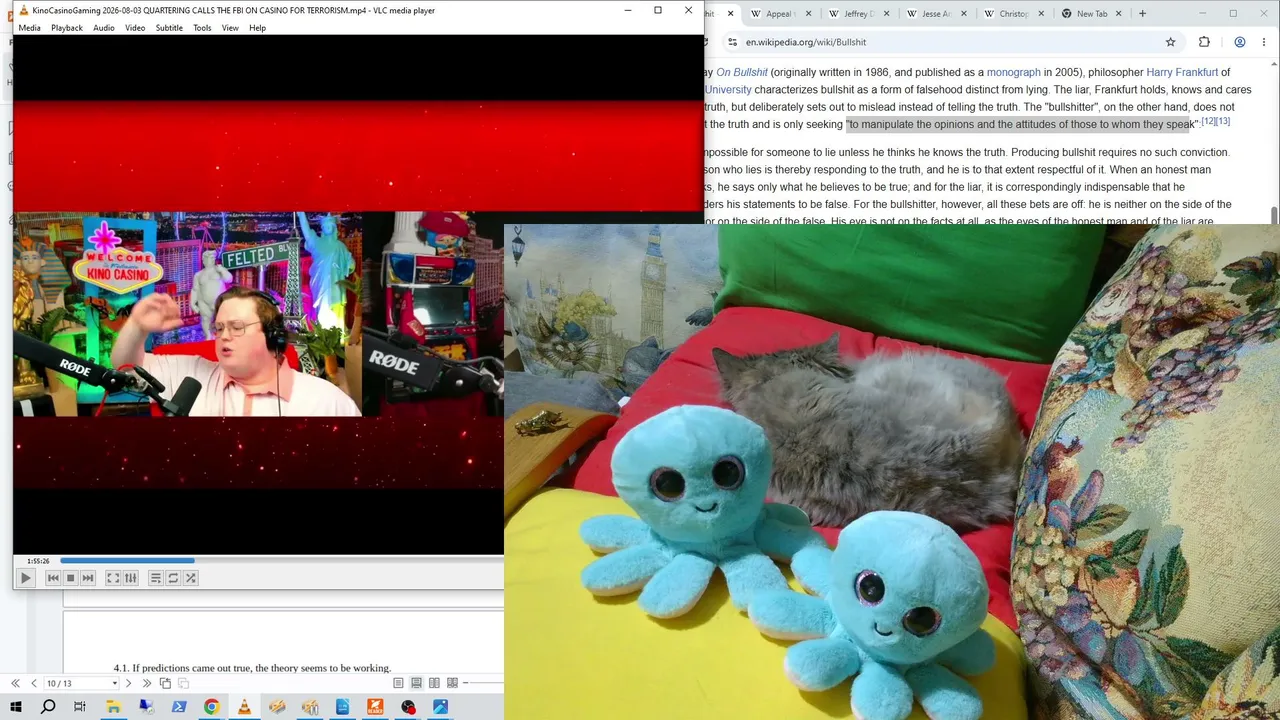Open the VLC Subtitle menu
The height and width of the screenshot is (720, 1280).
(169, 28)
